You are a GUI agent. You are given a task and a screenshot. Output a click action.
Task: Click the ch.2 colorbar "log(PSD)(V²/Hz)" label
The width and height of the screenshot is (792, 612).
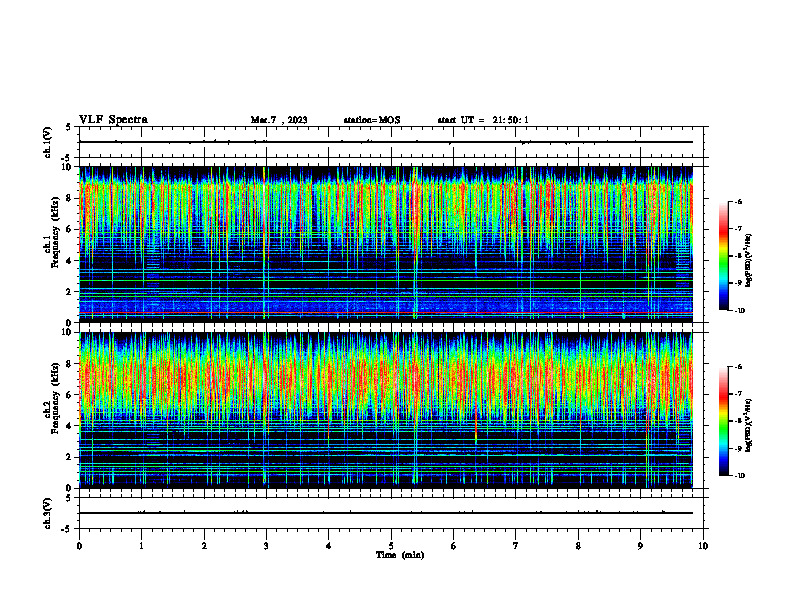tap(749, 425)
